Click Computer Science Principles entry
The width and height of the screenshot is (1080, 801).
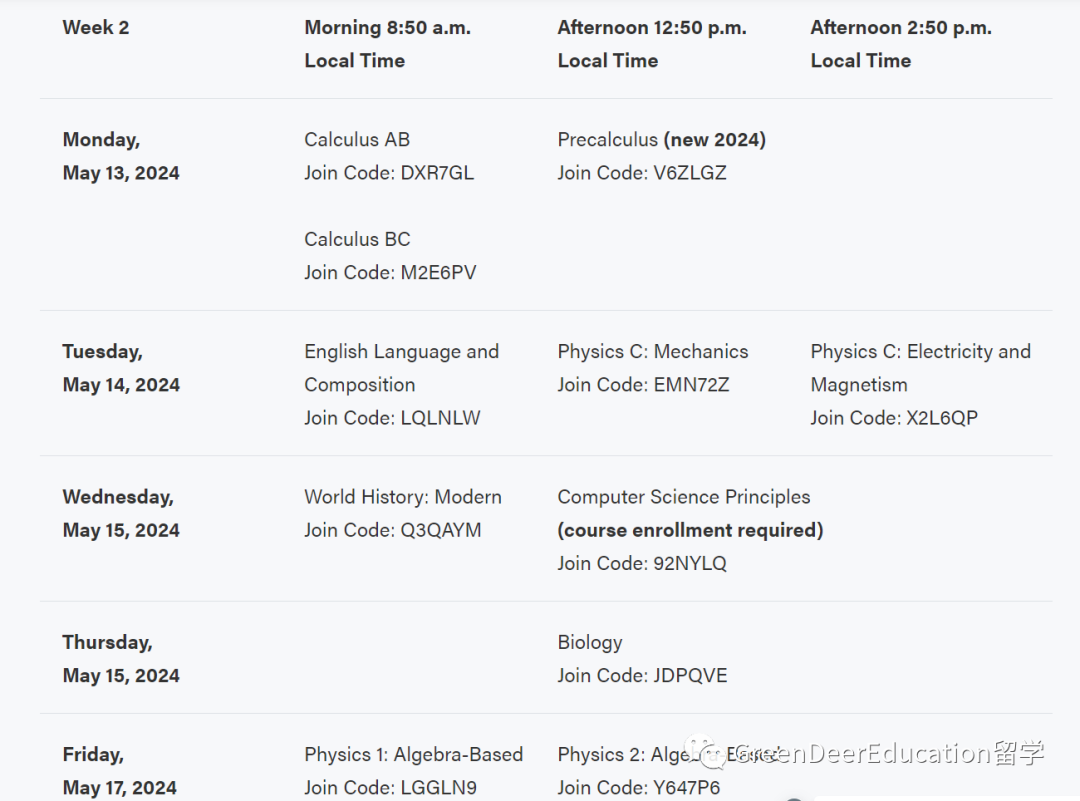(683, 497)
